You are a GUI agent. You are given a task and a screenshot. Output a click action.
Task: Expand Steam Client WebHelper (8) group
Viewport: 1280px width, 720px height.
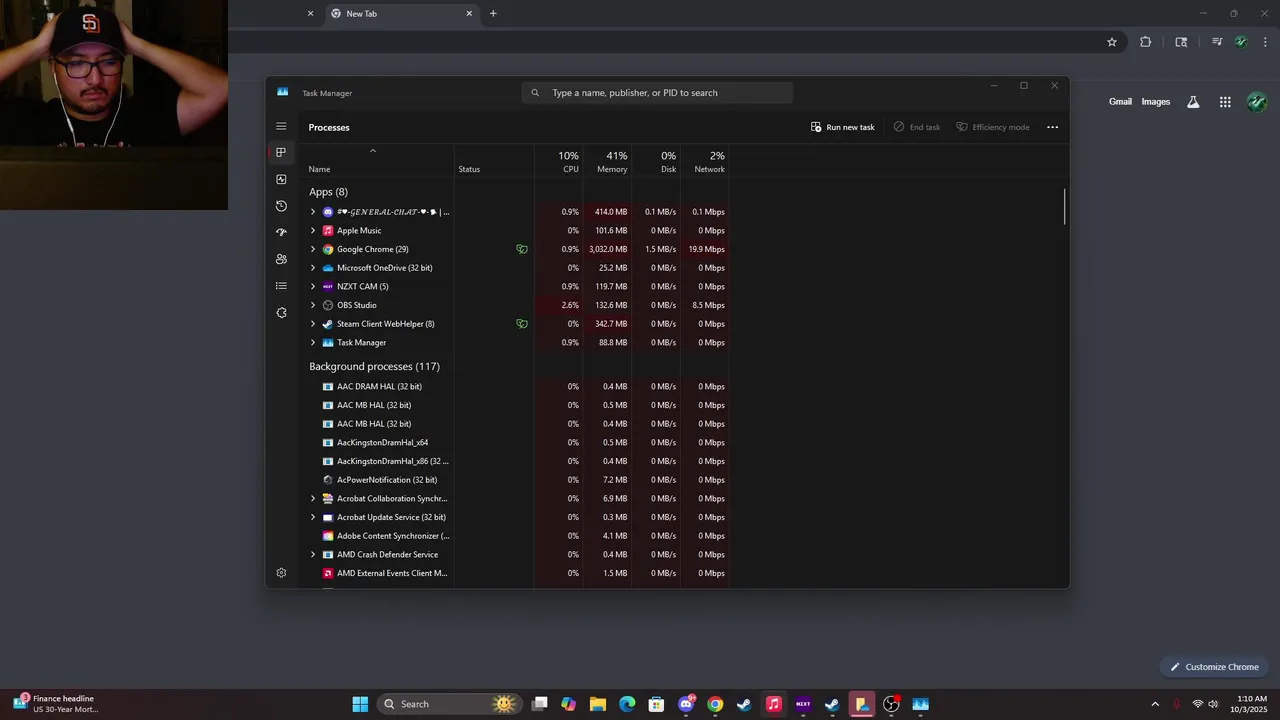pos(313,324)
